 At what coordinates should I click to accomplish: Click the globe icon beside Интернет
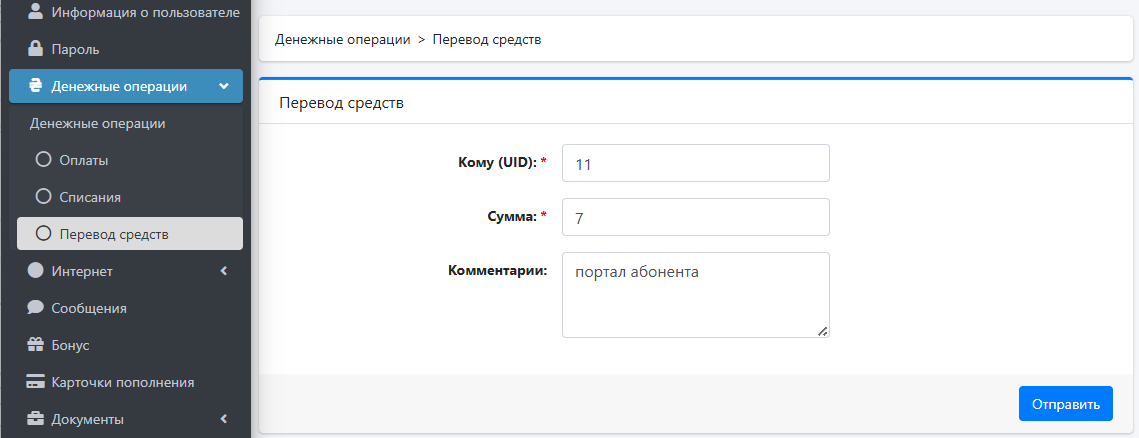pos(35,270)
